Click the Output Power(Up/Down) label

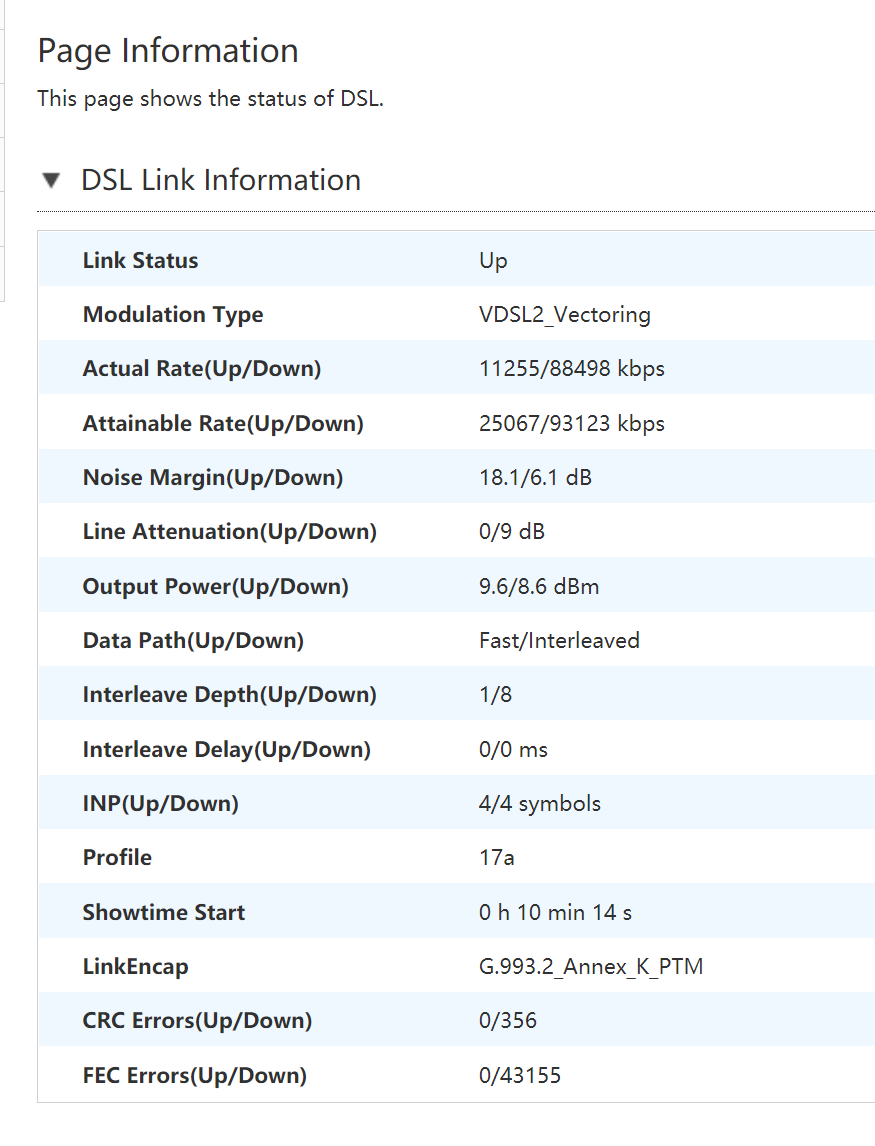(x=216, y=586)
